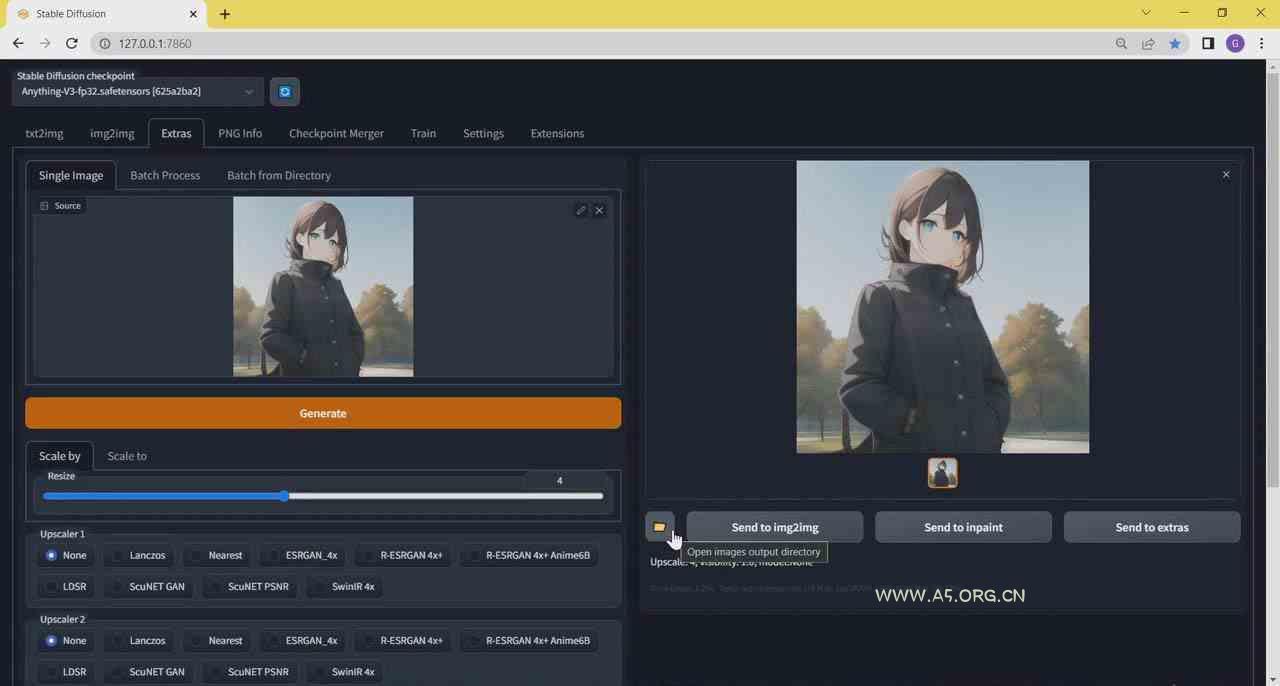Reload the page in the browser
1280x686 pixels.
coord(71,43)
